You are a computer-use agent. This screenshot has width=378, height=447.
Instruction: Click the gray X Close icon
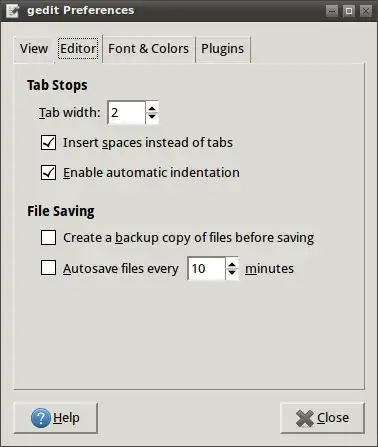click(305, 418)
